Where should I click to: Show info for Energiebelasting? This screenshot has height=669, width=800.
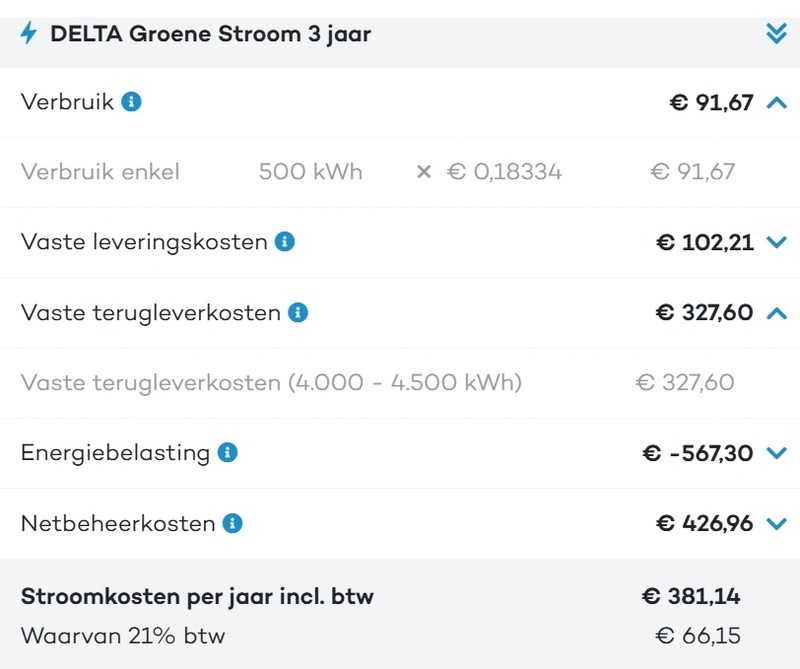(227, 452)
